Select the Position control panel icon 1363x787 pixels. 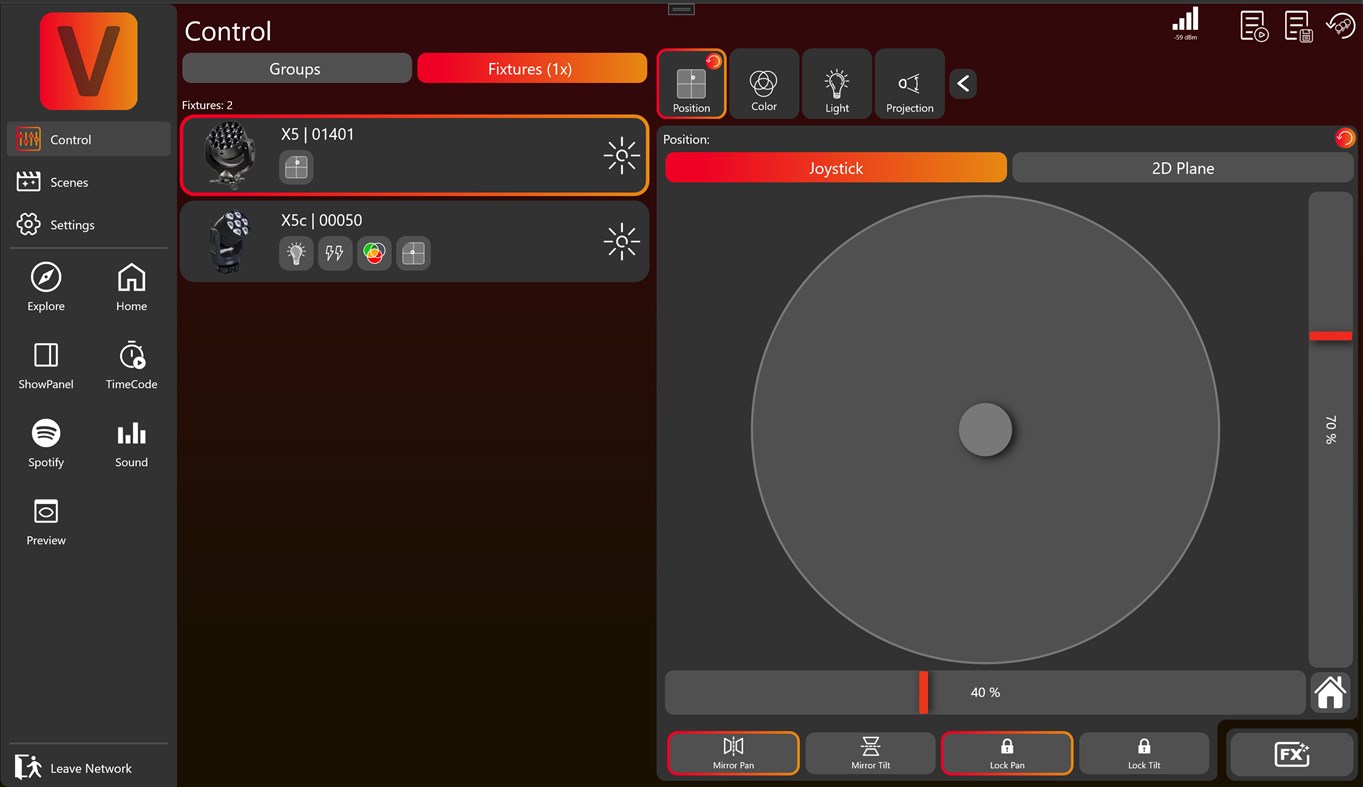coord(691,84)
